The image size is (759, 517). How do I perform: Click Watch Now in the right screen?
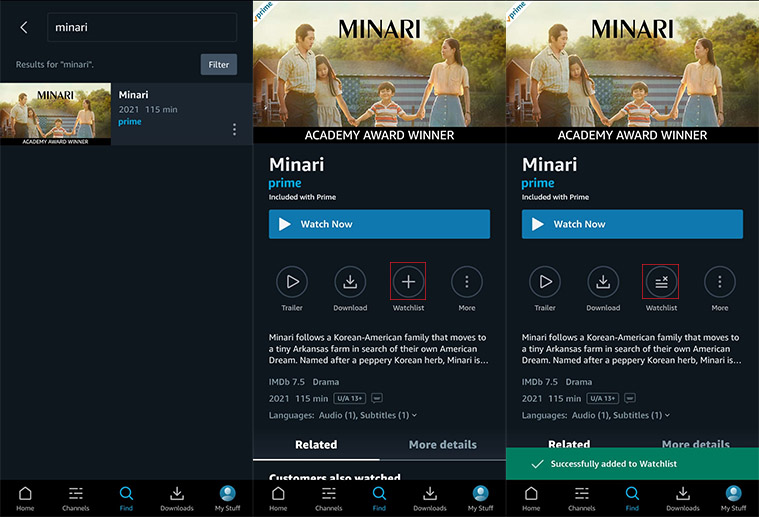tap(632, 224)
